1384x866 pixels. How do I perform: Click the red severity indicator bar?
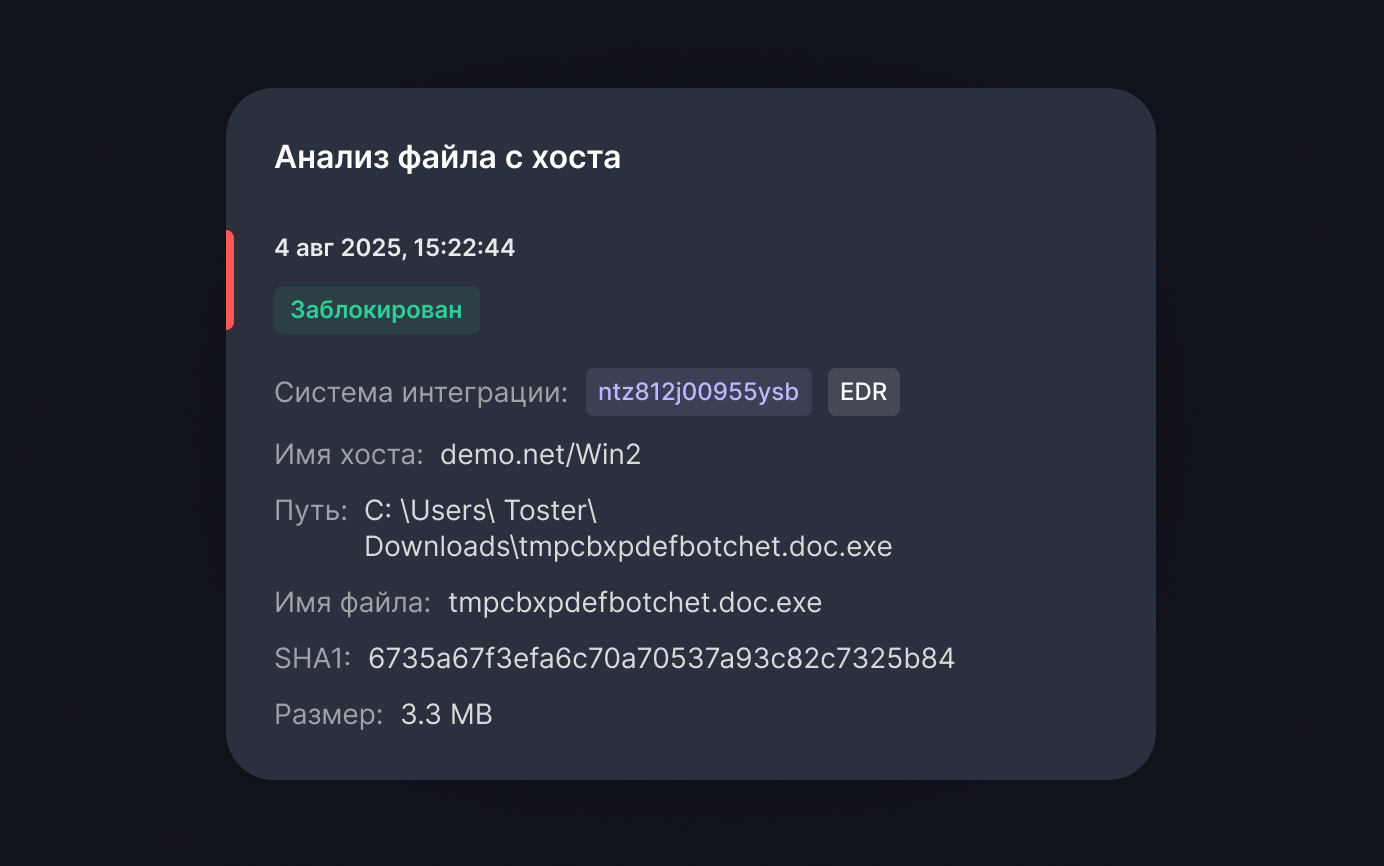[232, 280]
